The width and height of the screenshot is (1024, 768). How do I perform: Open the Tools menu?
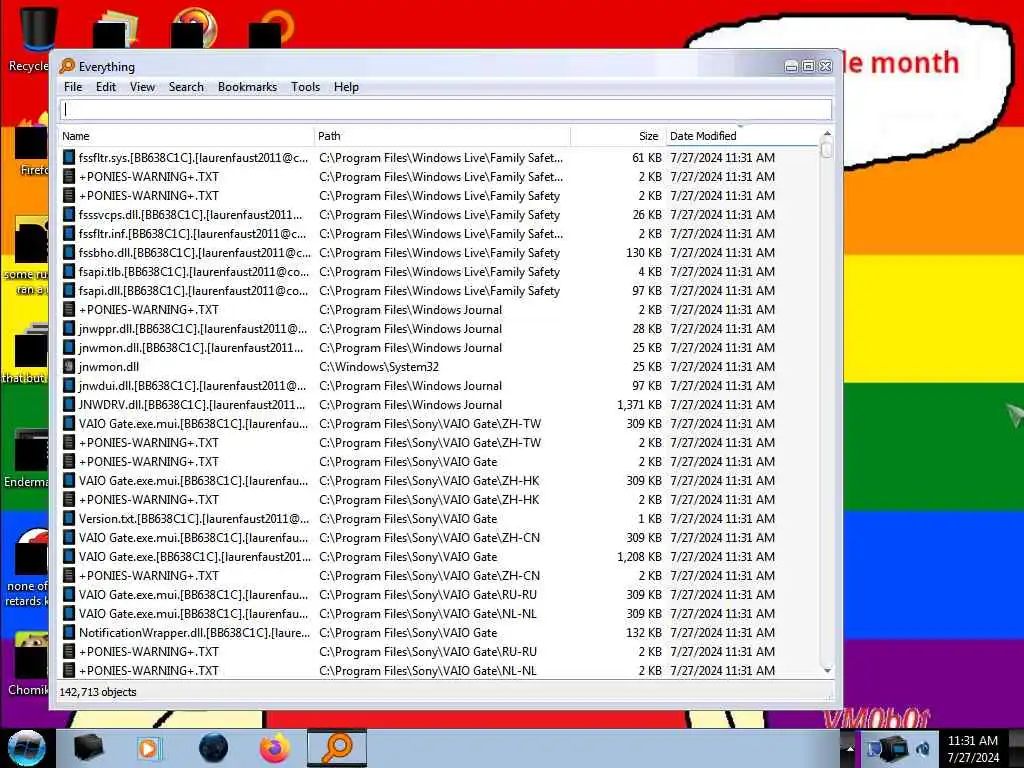click(305, 87)
